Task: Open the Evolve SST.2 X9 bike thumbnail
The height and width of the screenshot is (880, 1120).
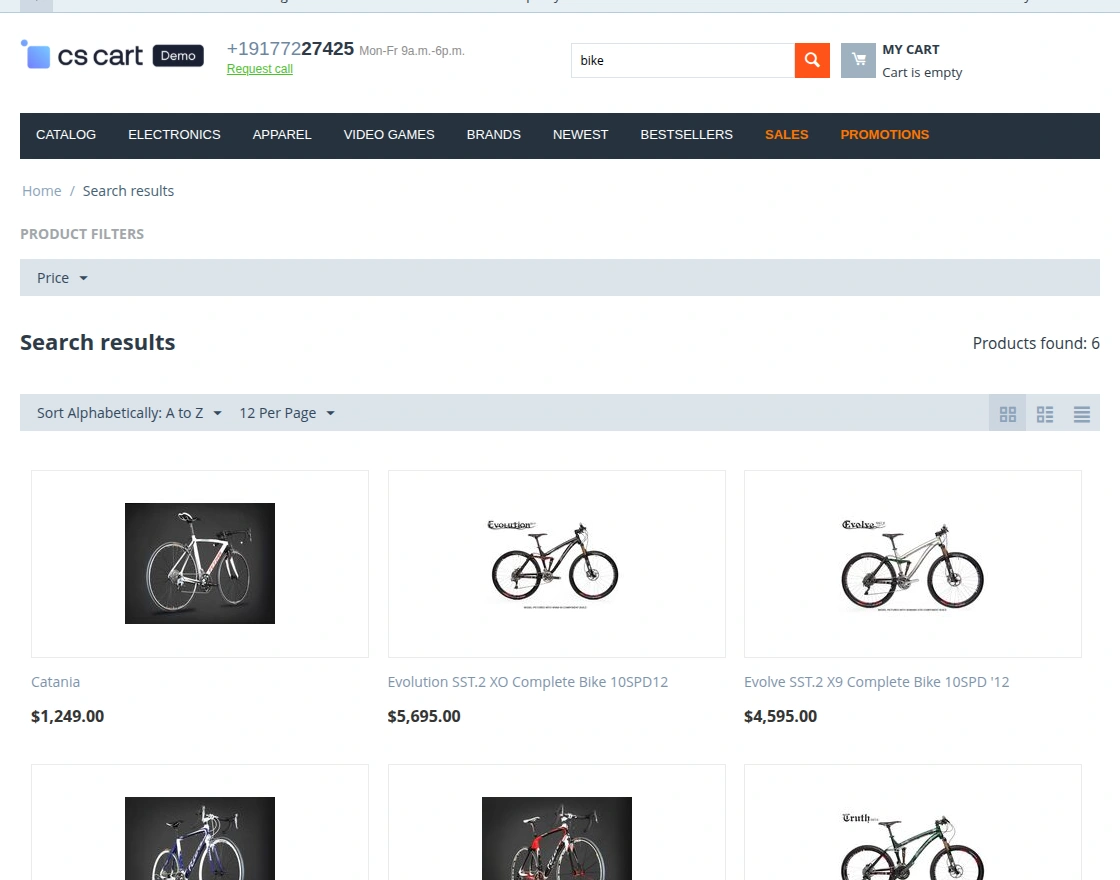Action: point(912,563)
